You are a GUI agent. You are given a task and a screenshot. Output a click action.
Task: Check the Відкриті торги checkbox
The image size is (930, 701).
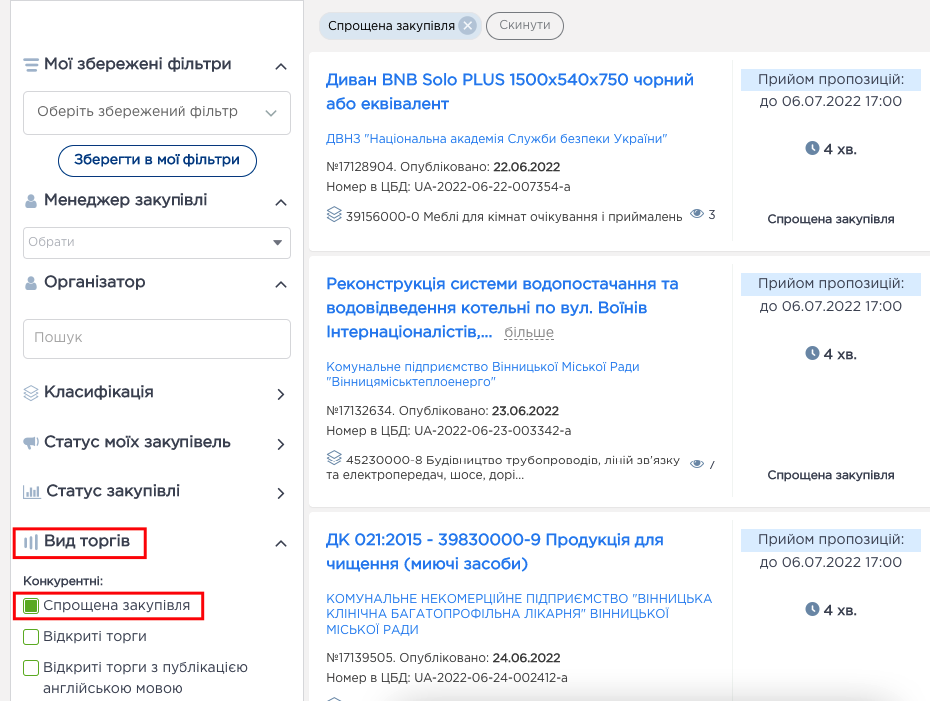[31, 637]
